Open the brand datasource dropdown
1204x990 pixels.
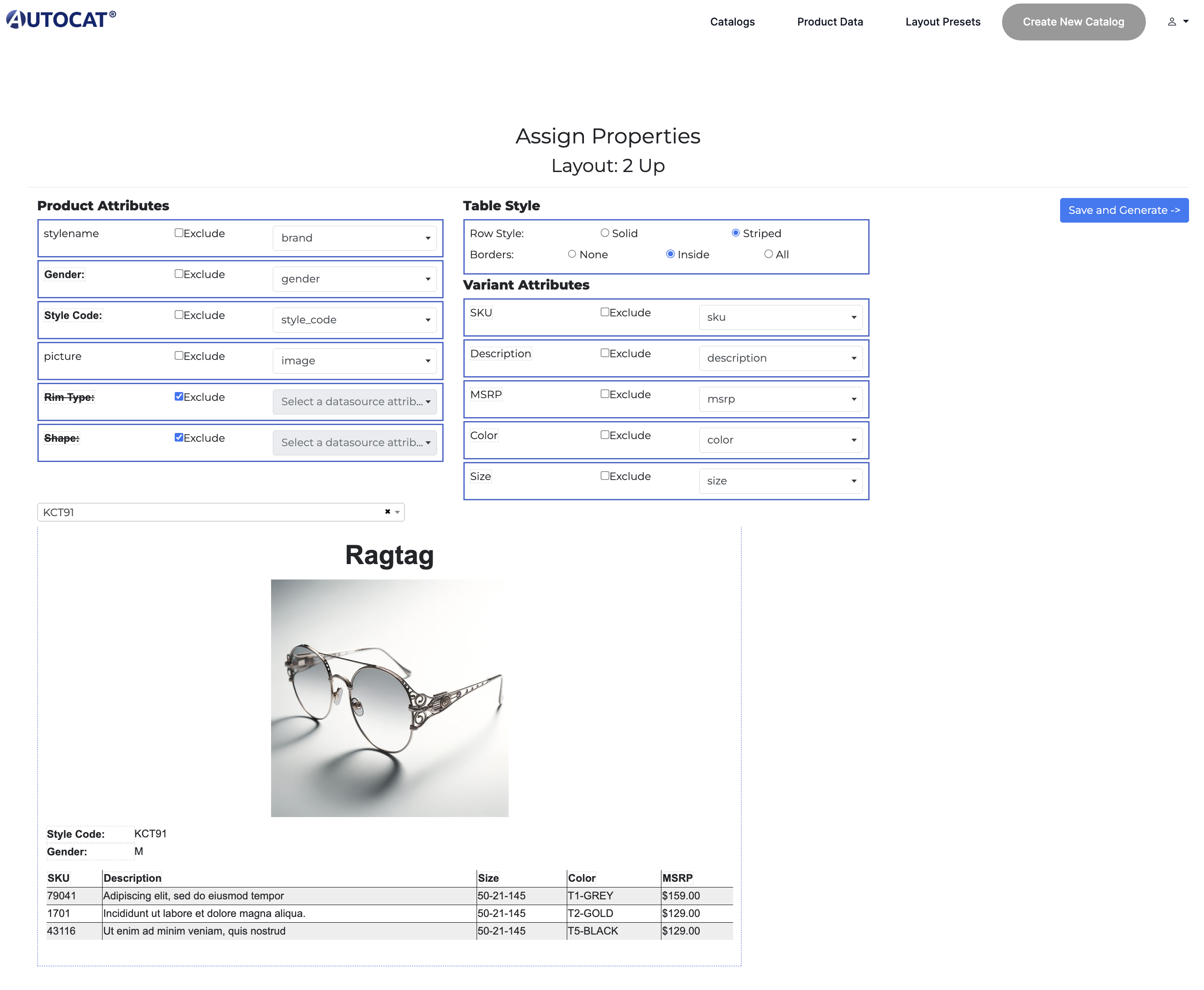(x=354, y=238)
